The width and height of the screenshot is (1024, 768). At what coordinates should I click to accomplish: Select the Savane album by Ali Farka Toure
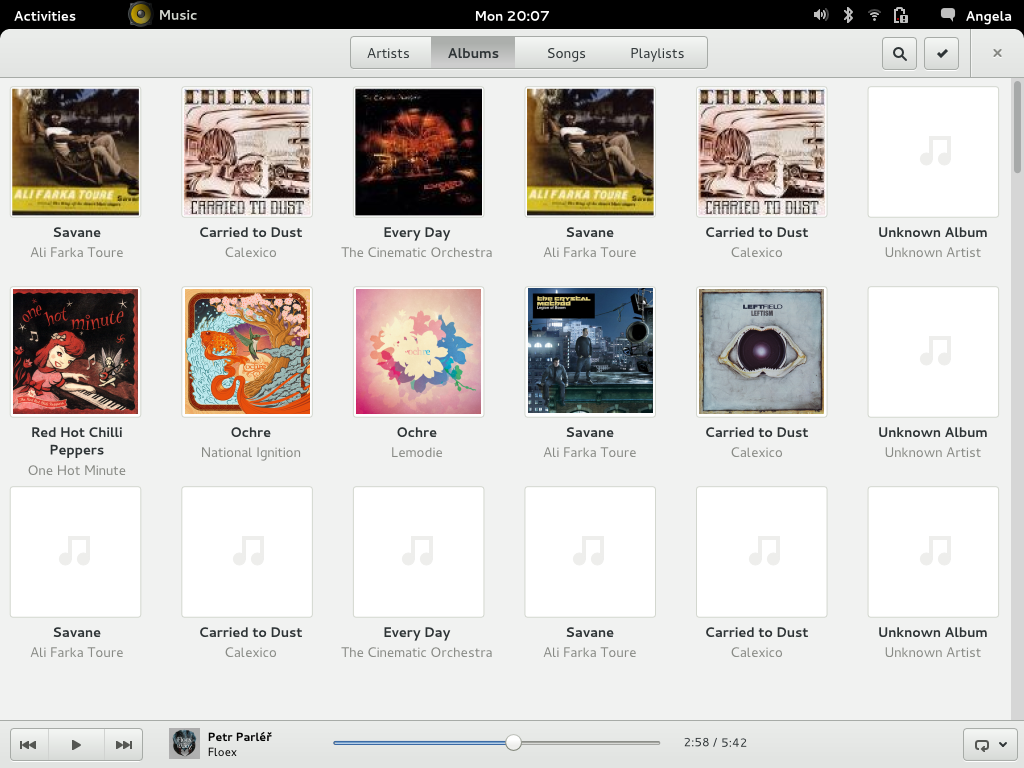[75, 152]
